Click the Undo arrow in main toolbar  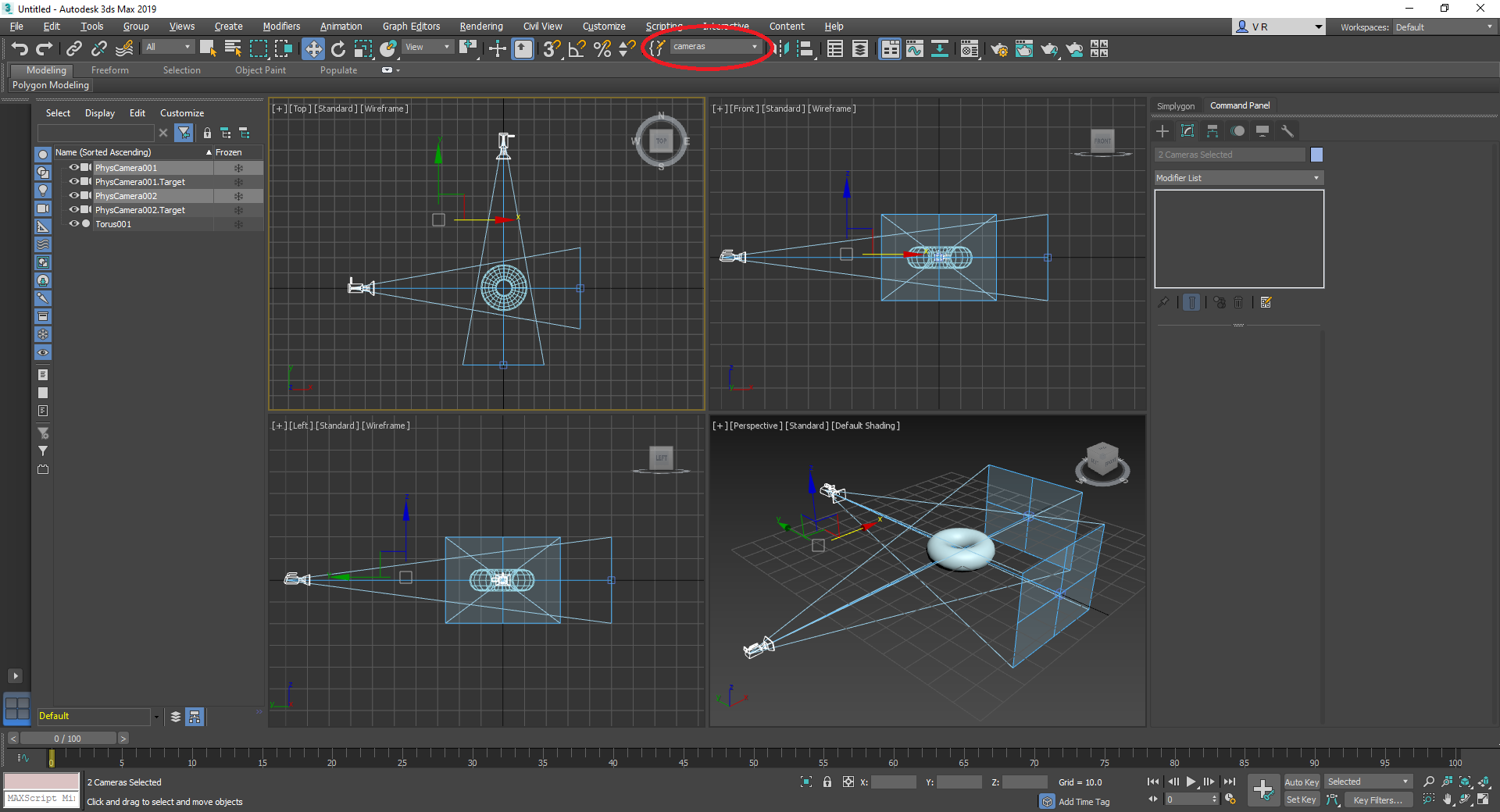pos(20,49)
